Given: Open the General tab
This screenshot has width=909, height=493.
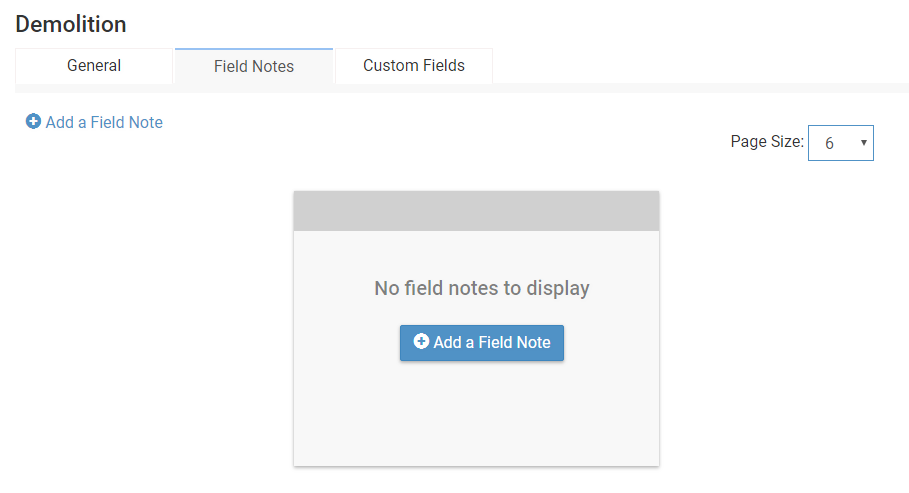Looking at the screenshot, I should click(94, 66).
